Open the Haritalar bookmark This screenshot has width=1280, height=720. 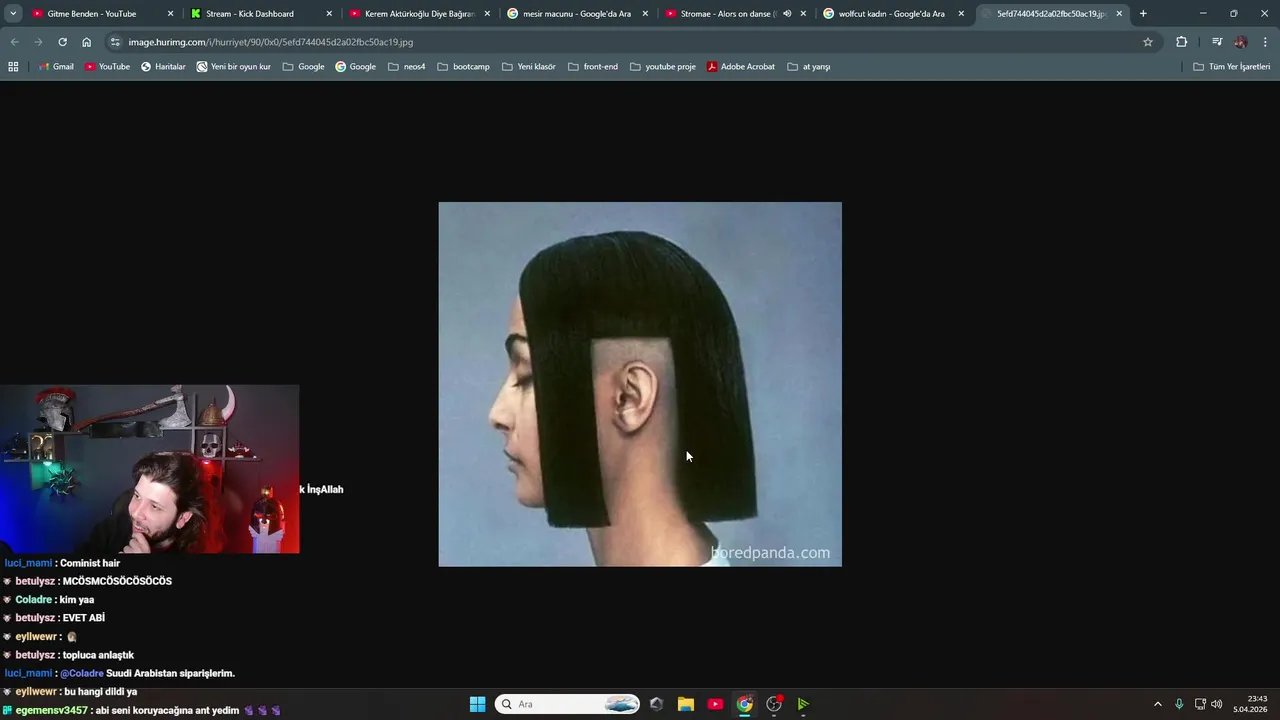point(163,67)
